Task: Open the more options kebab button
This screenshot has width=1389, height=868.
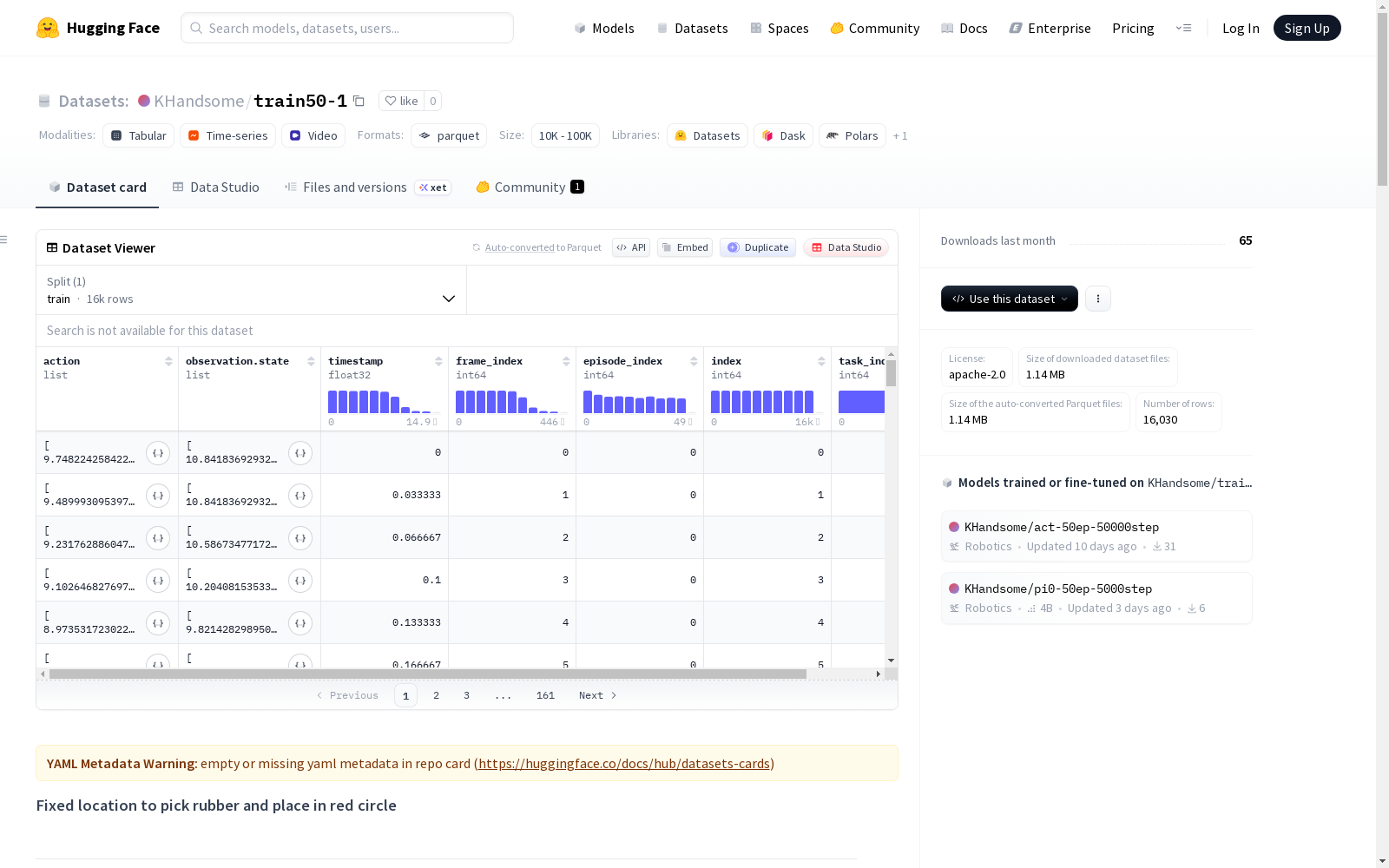Action: [1098, 299]
